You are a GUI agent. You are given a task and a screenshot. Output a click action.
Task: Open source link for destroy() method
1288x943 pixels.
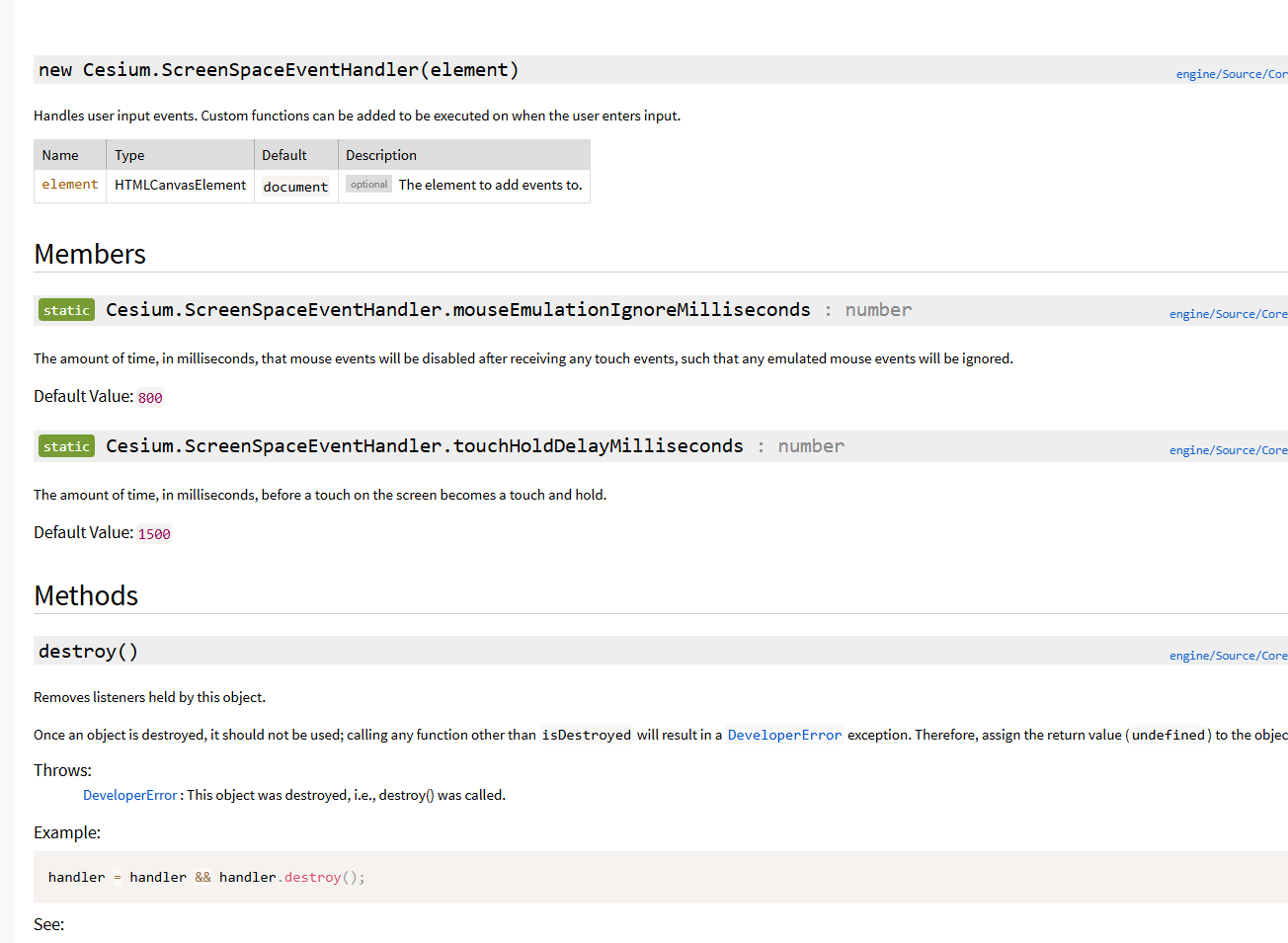[x=1229, y=656]
